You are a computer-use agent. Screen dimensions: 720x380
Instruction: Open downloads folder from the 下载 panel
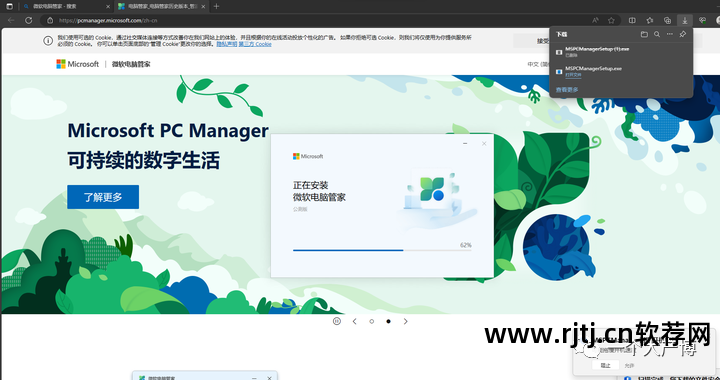click(x=644, y=34)
